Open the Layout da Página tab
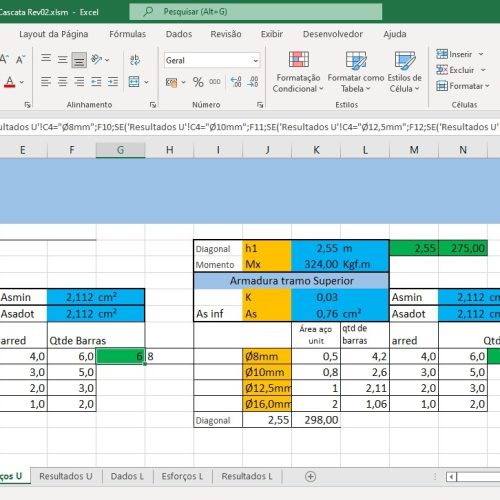 click(x=54, y=34)
